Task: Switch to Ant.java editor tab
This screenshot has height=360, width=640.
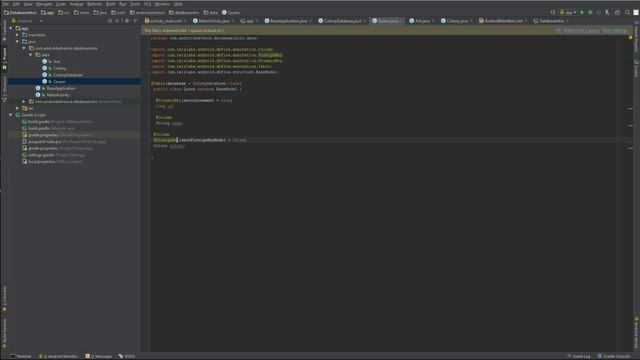Action: [422, 21]
